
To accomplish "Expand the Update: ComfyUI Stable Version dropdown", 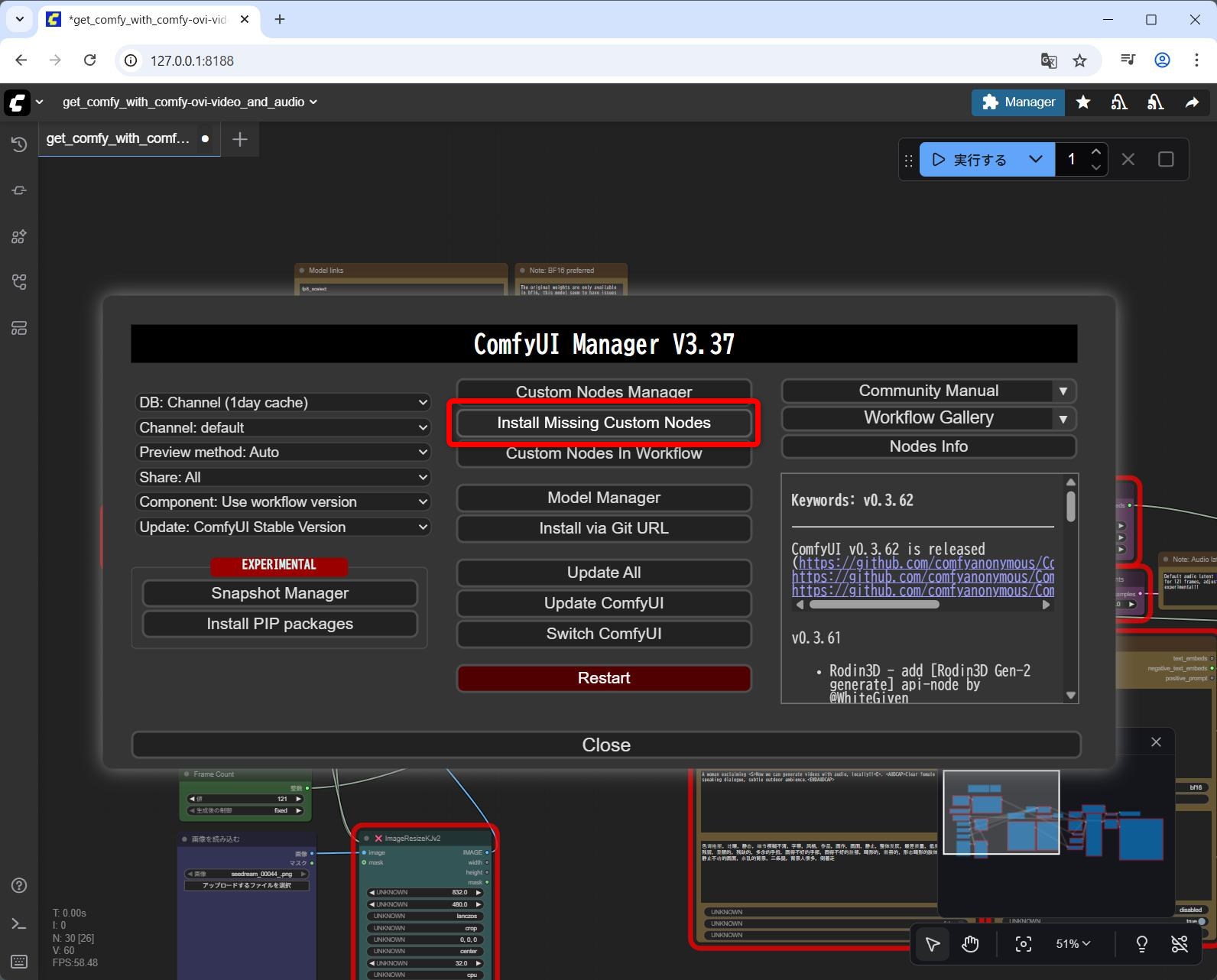I will pyautogui.click(x=283, y=527).
